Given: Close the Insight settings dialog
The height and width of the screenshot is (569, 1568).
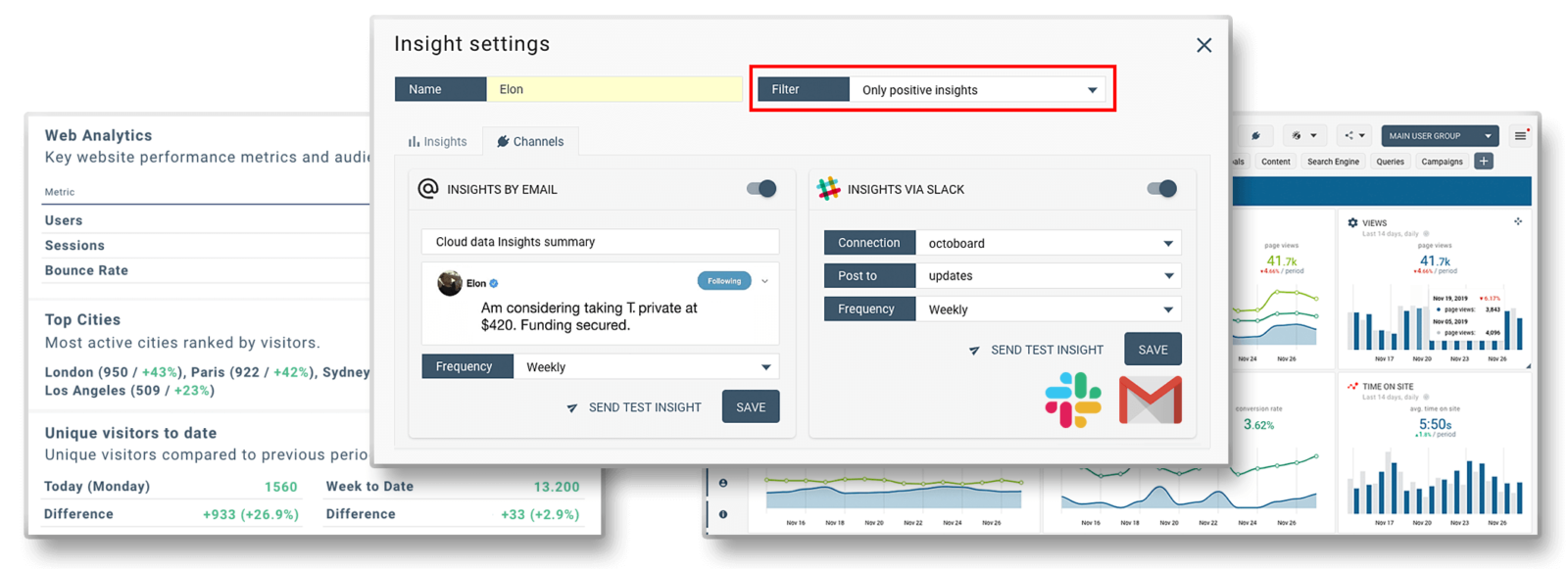Looking at the screenshot, I should [x=1203, y=45].
